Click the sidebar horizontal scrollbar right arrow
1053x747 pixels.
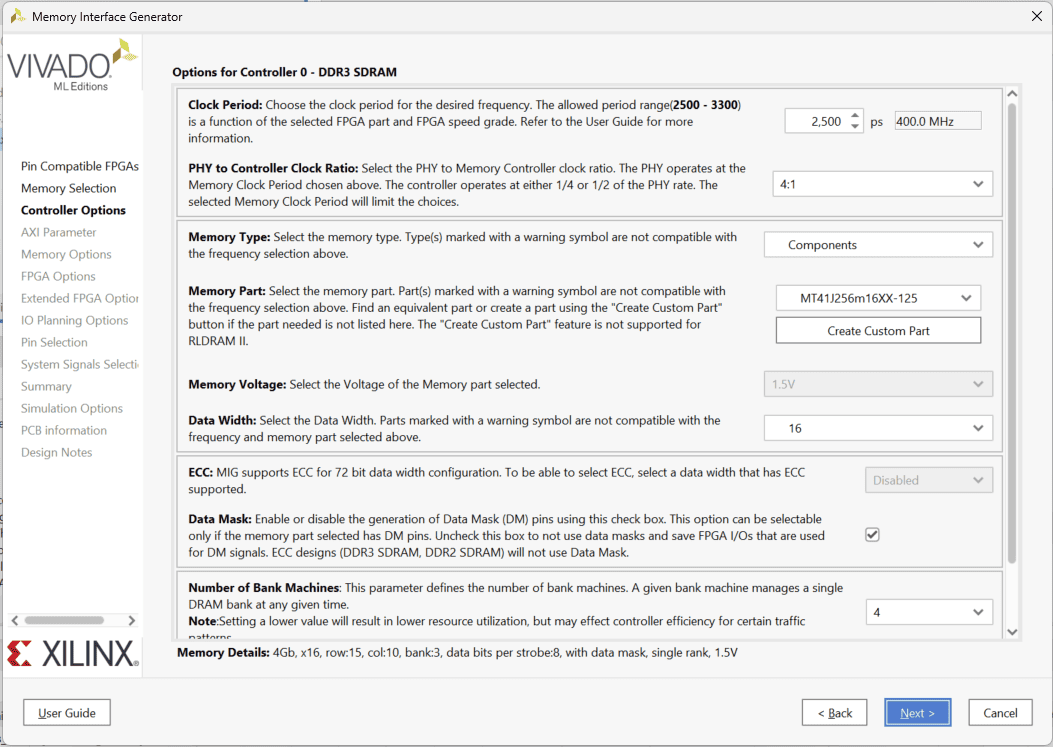[131, 621]
